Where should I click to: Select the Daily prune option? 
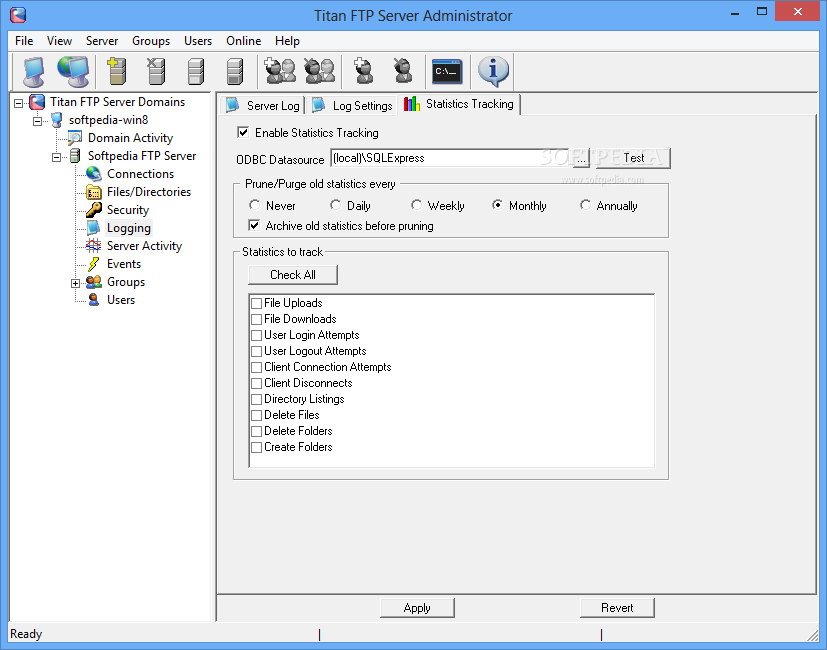pyautogui.click(x=335, y=205)
